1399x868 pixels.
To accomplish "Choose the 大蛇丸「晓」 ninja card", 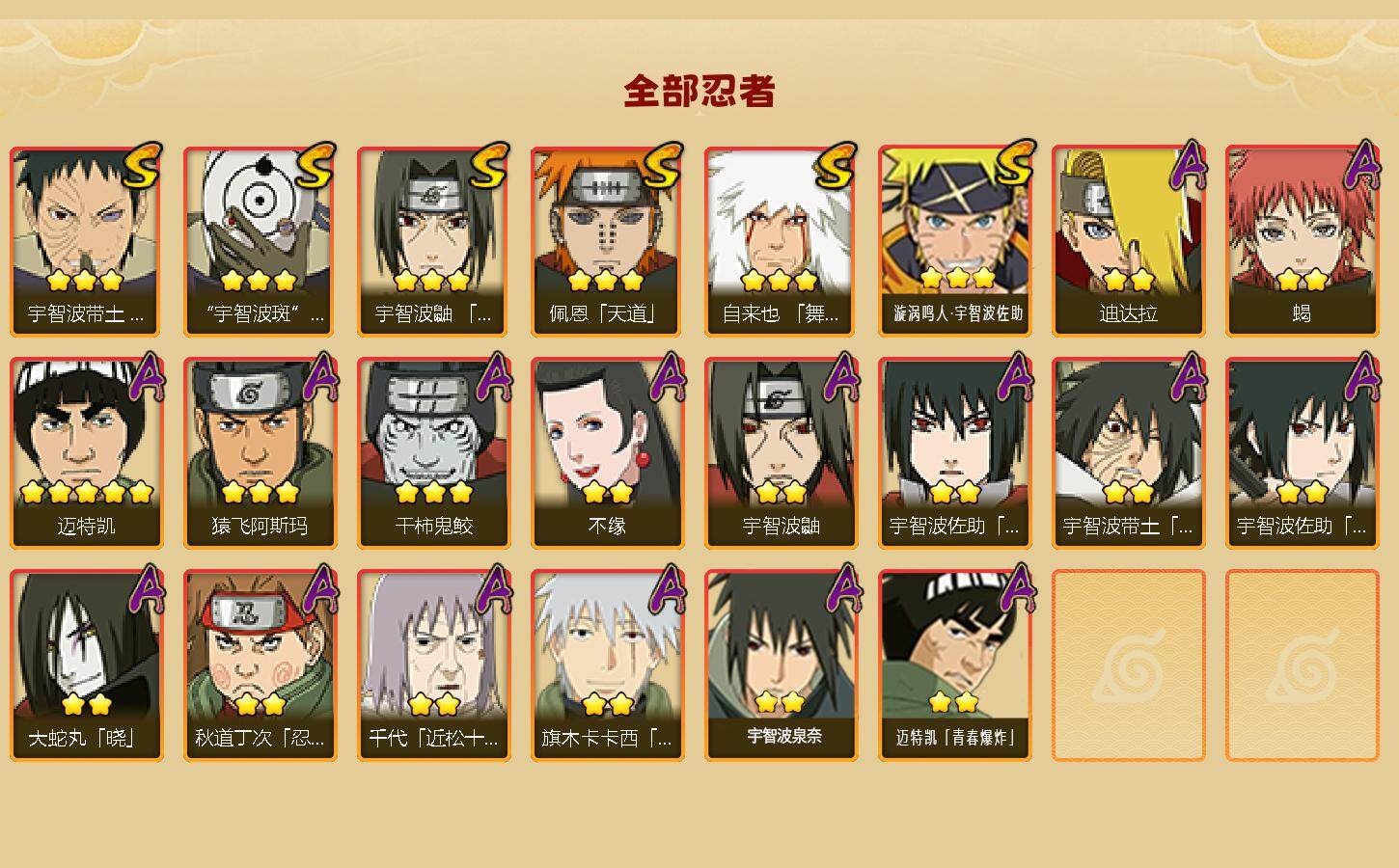I will (x=86, y=665).
